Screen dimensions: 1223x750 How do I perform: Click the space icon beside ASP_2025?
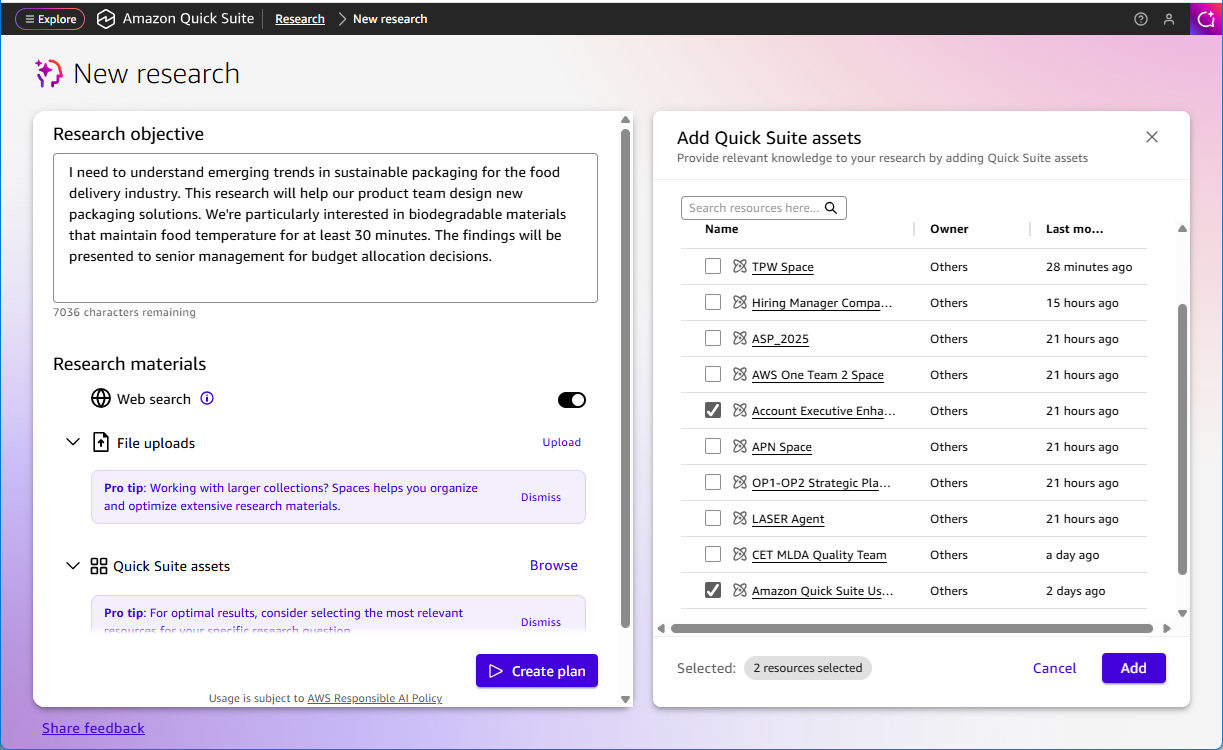(740, 338)
